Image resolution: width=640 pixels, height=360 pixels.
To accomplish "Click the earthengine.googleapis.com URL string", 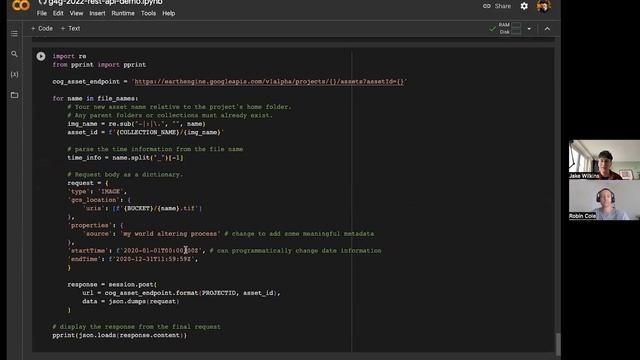I will point(269,82).
